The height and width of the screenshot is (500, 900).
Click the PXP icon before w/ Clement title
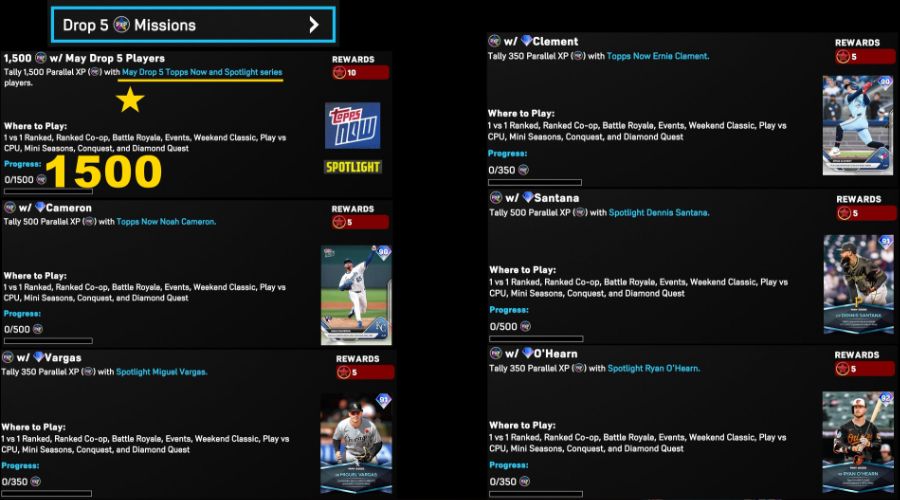click(x=494, y=41)
